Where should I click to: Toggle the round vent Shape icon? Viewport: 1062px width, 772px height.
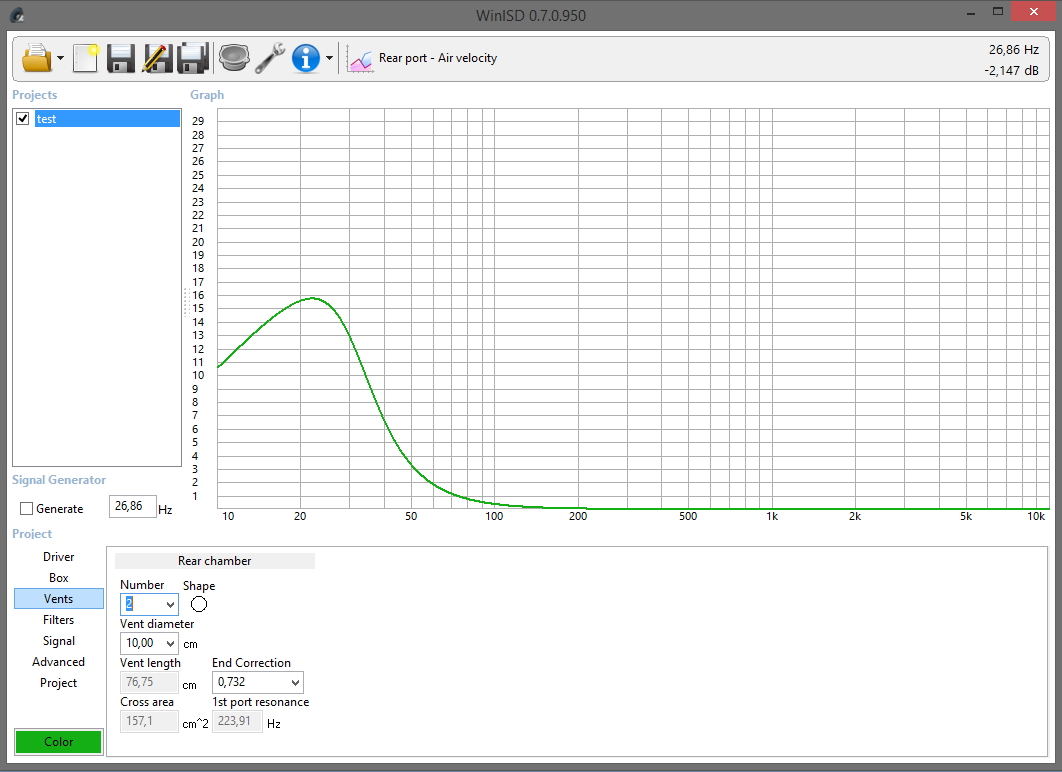pyautogui.click(x=198, y=604)
